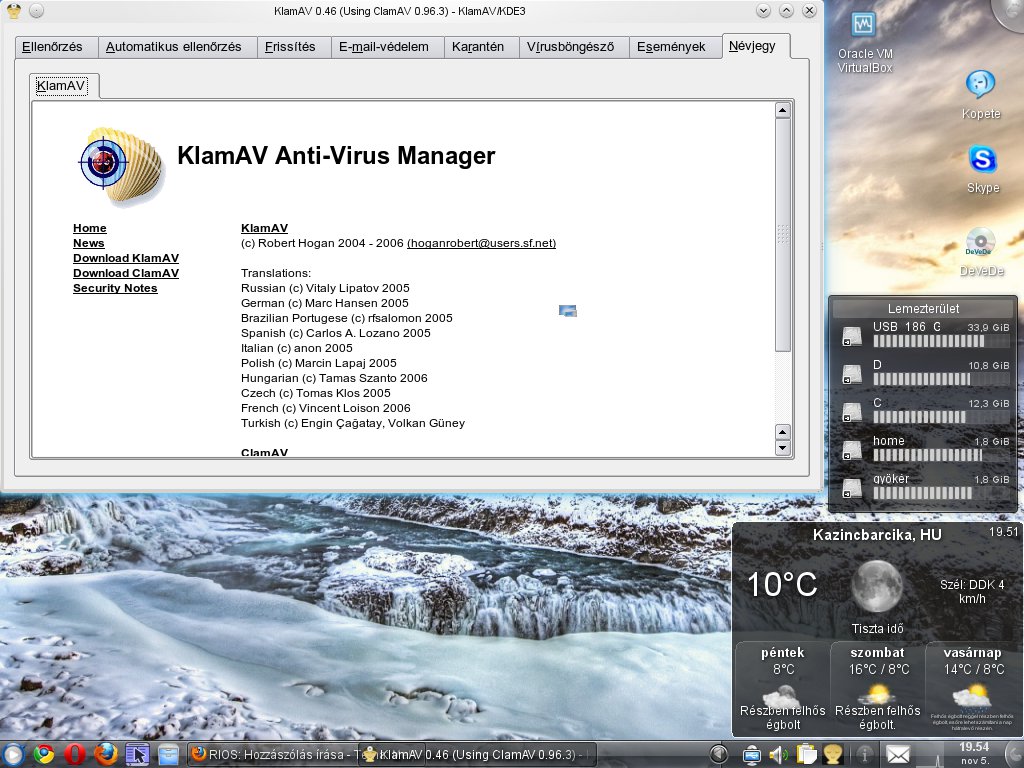Open the clipboard (Klipper) tray icon
The width and height of the screenshot is (1024, 768).
807,754
